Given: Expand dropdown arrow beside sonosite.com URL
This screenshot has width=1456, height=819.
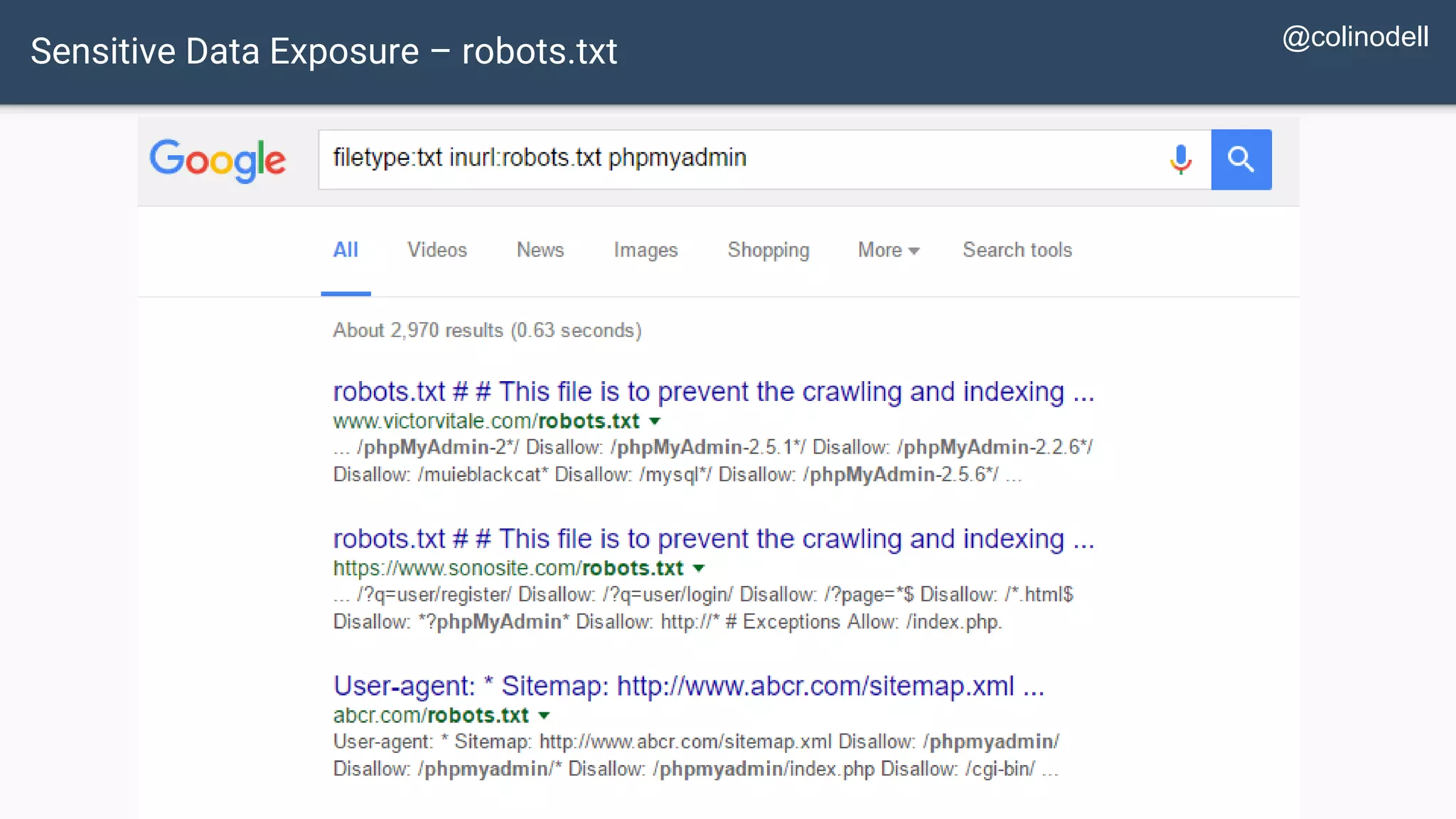Looking at the screenshot, I should (699, 569).
